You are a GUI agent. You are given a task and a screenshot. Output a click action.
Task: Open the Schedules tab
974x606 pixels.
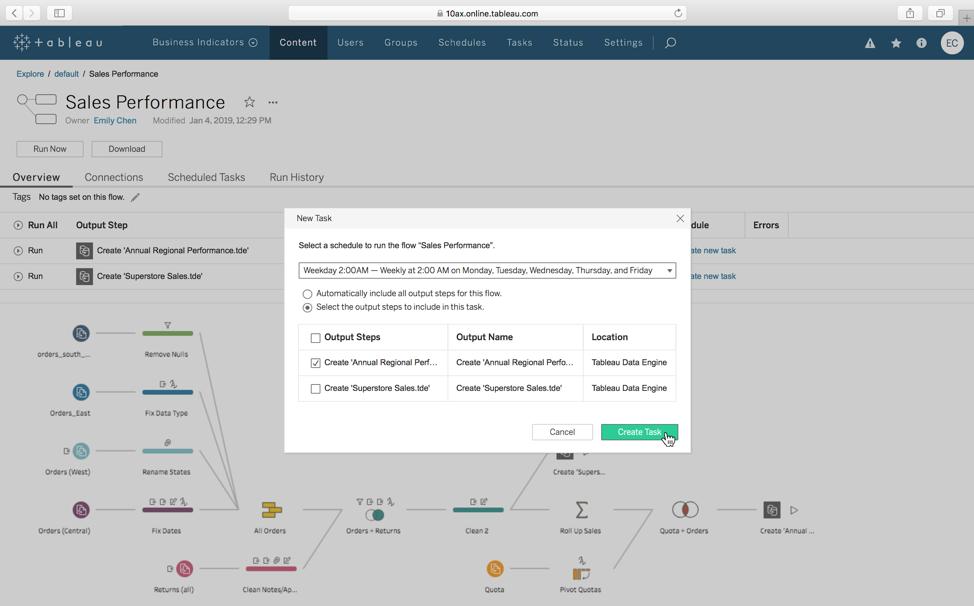click(462, 42)
